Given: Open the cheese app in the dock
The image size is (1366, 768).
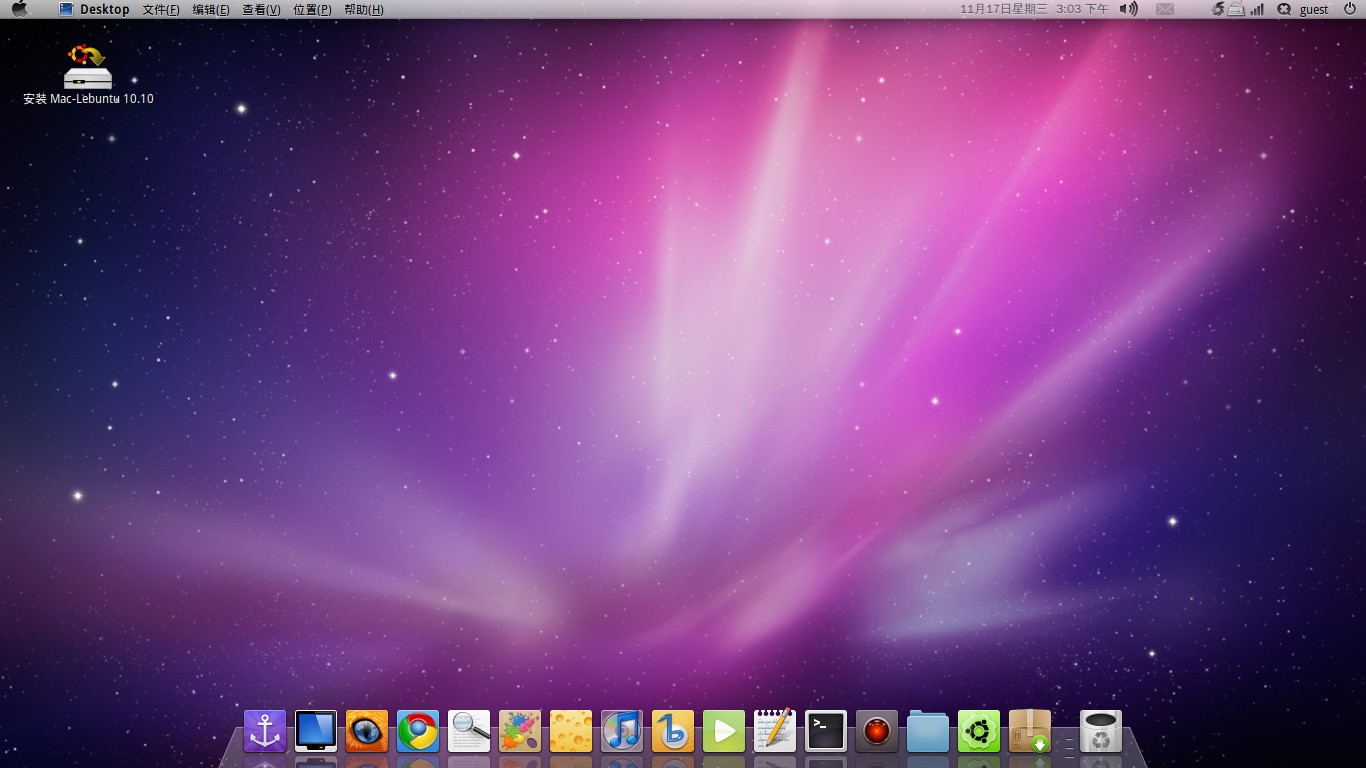Looking at the screenshot, I should click(x=571, y=731).
